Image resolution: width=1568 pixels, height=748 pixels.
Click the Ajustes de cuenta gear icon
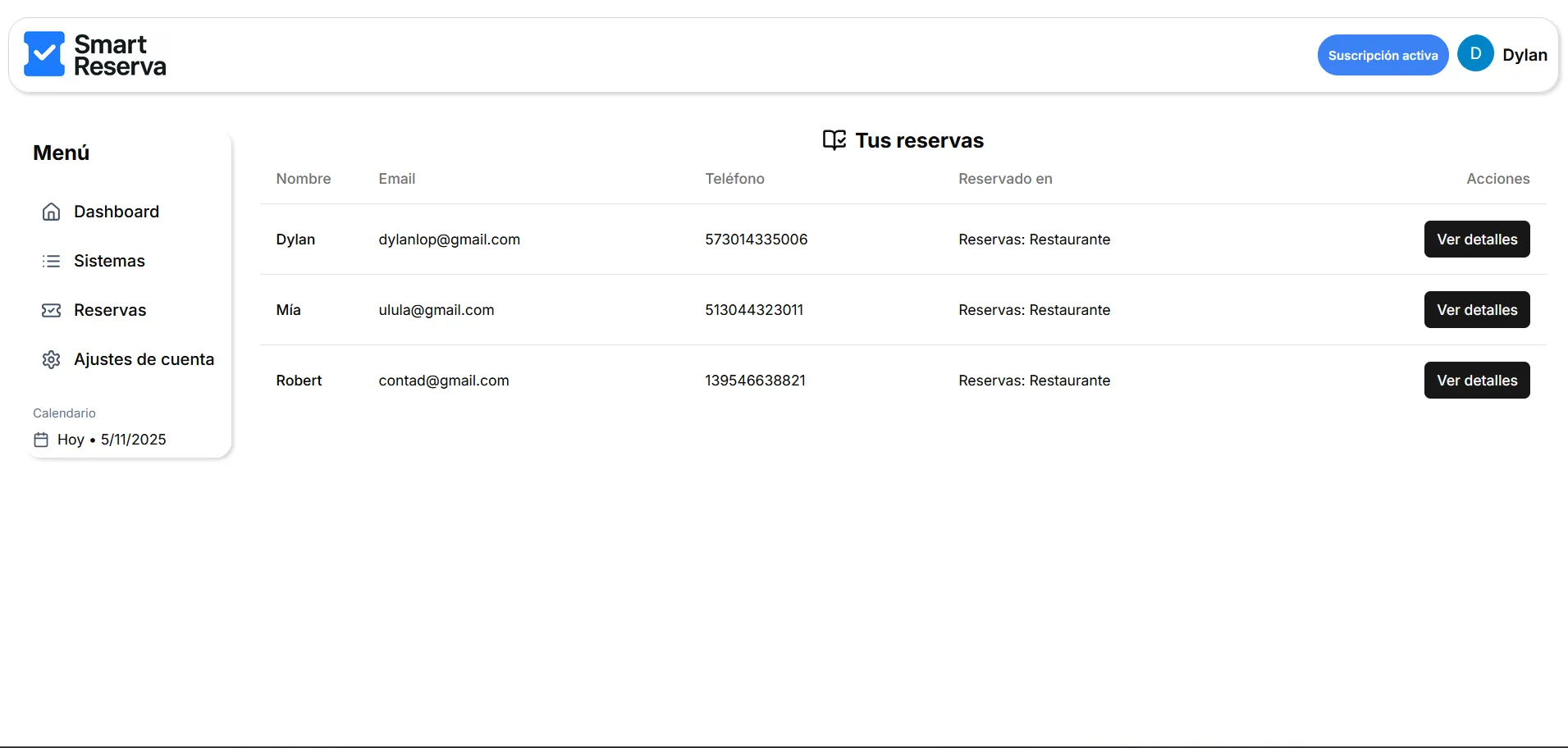pos(51,359)
